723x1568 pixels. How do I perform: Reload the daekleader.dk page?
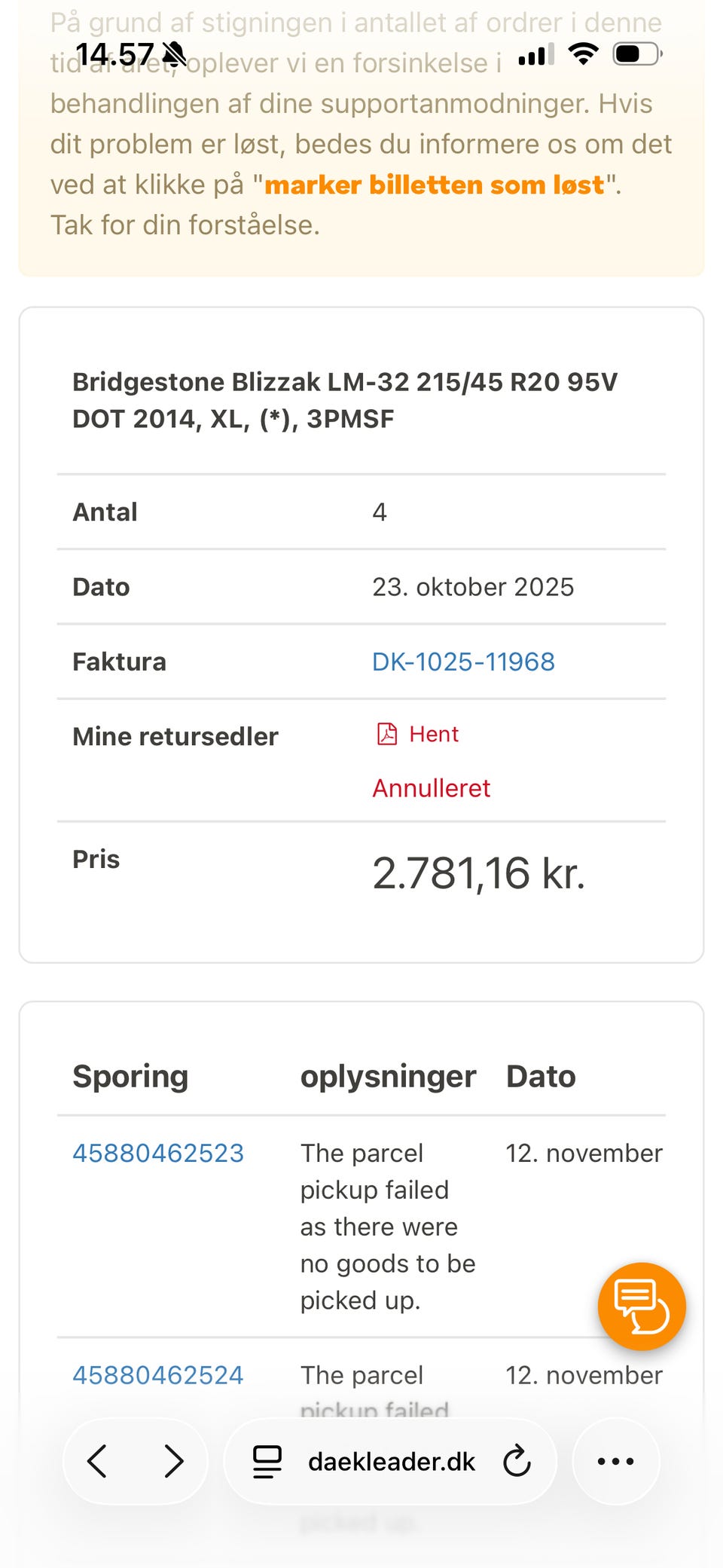[x=517, y=1461]
